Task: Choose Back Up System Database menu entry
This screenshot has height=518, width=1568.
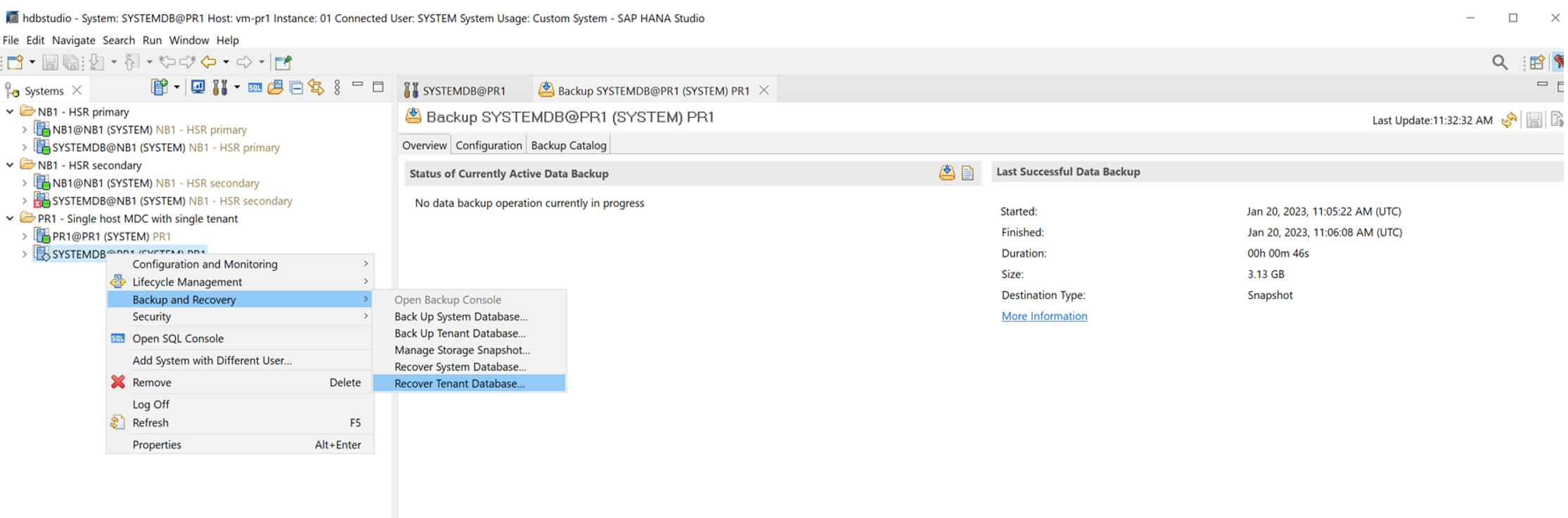Action: coord(461,316)
